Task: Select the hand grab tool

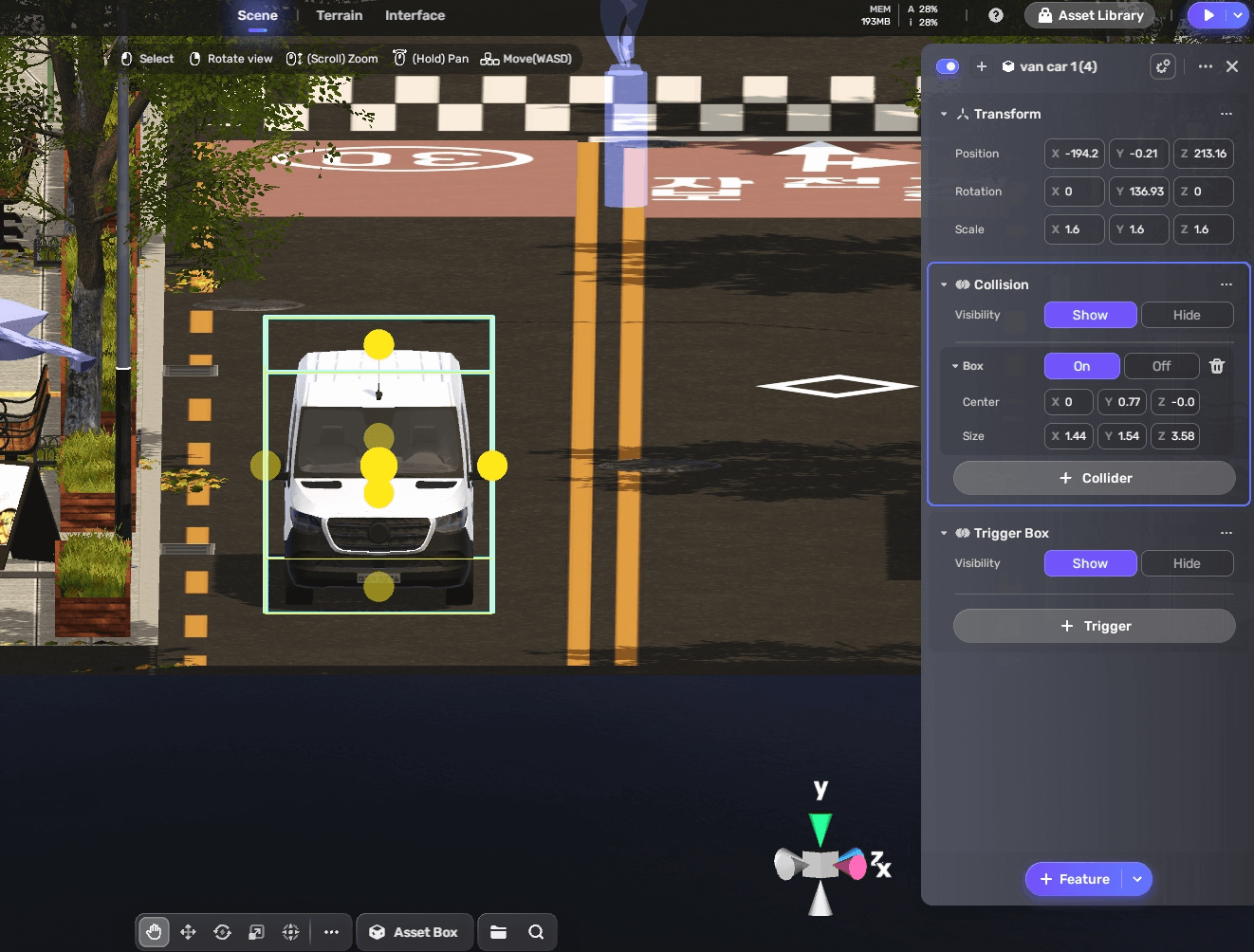Action: click(154, 932)
